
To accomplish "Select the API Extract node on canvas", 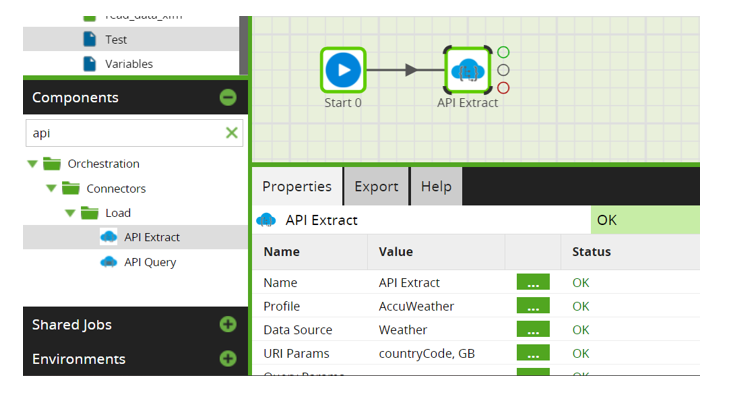I will coord(467,70).
